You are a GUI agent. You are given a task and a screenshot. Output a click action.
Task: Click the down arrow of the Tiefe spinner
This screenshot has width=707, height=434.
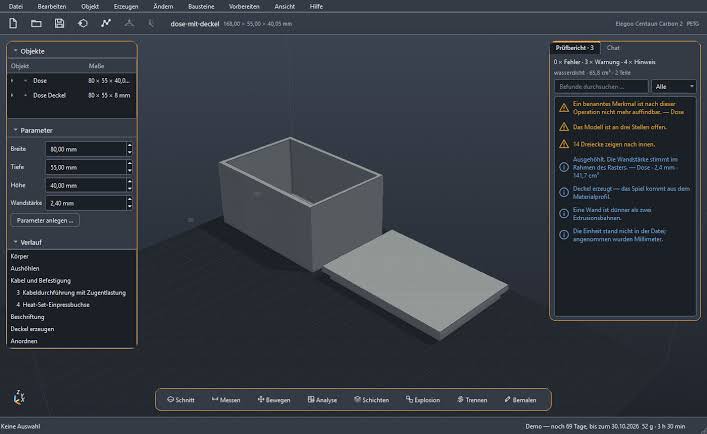(x=130, y=170)
